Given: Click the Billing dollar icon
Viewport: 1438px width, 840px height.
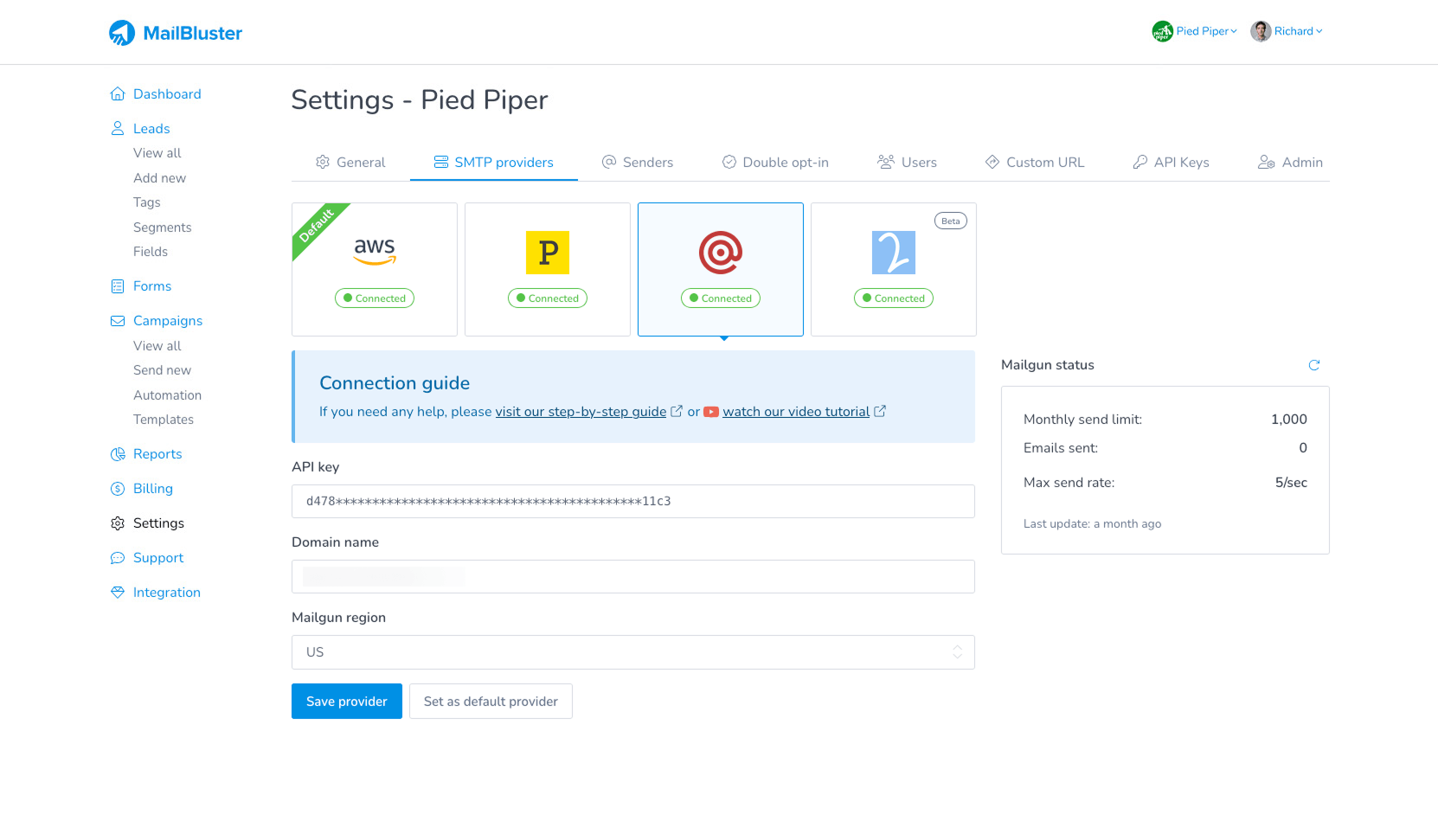Looking at the screenshot, I should click(x=118, y=489).
